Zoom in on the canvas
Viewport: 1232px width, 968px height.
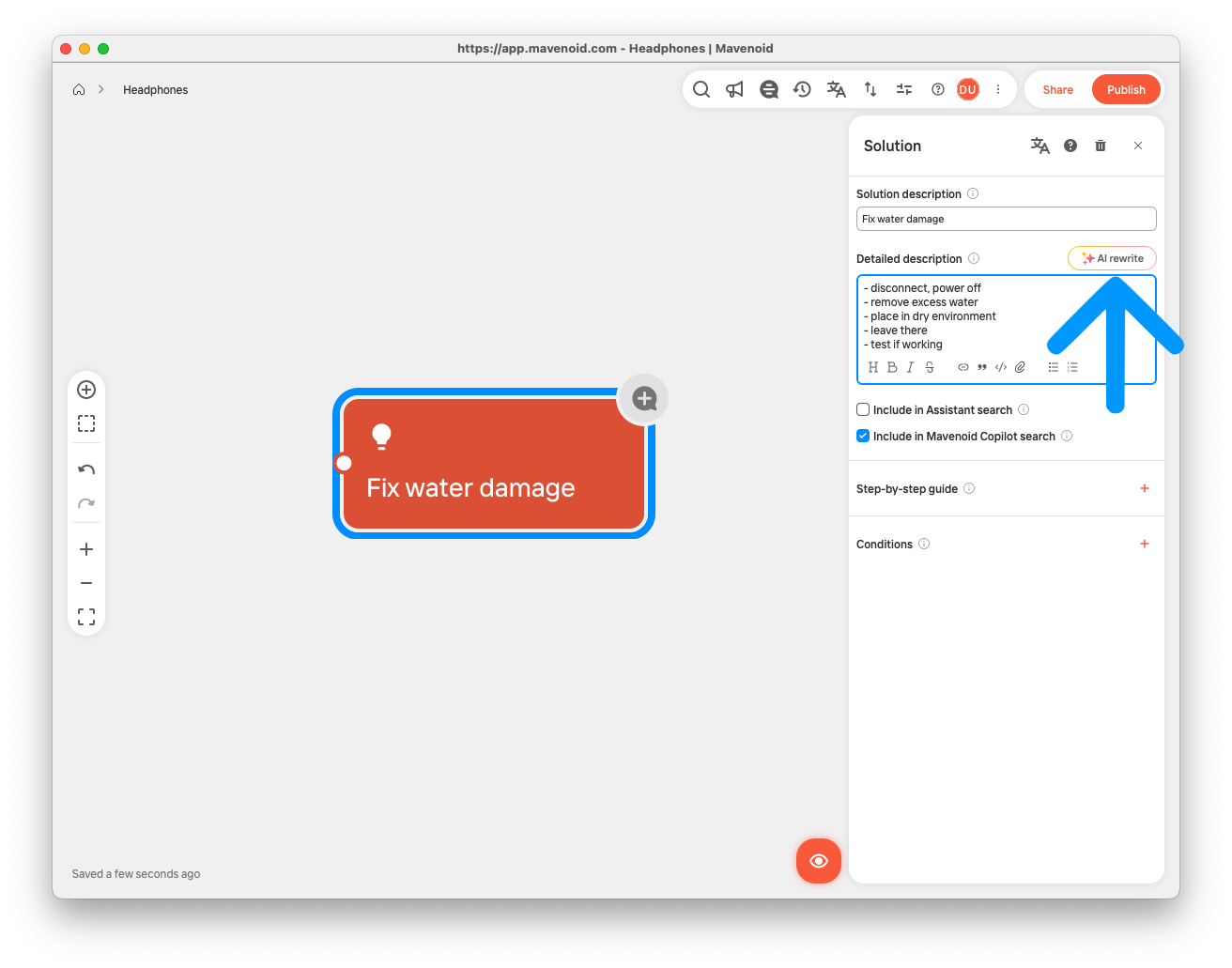pos(86,549)
